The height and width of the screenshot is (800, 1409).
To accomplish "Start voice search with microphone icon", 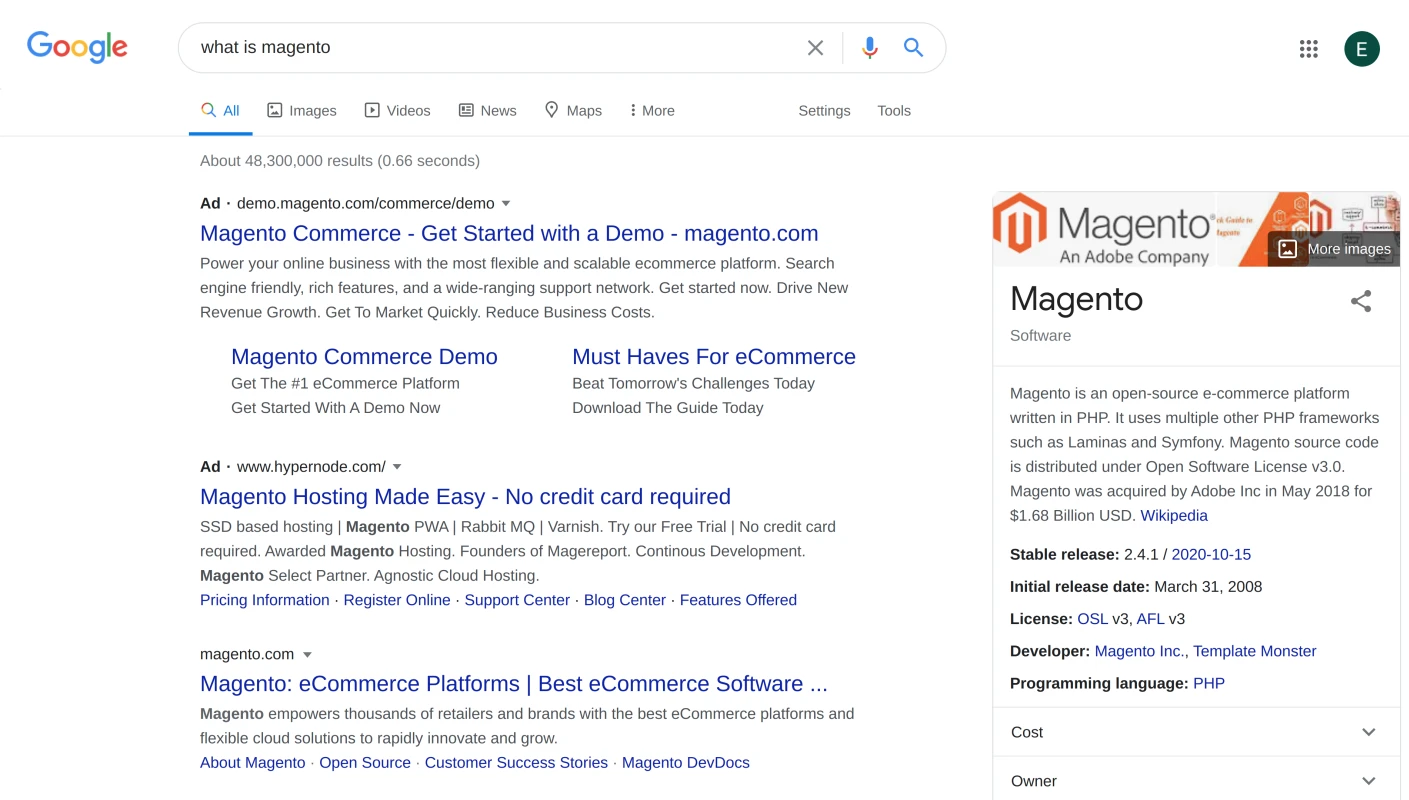I will coord(870,48).
